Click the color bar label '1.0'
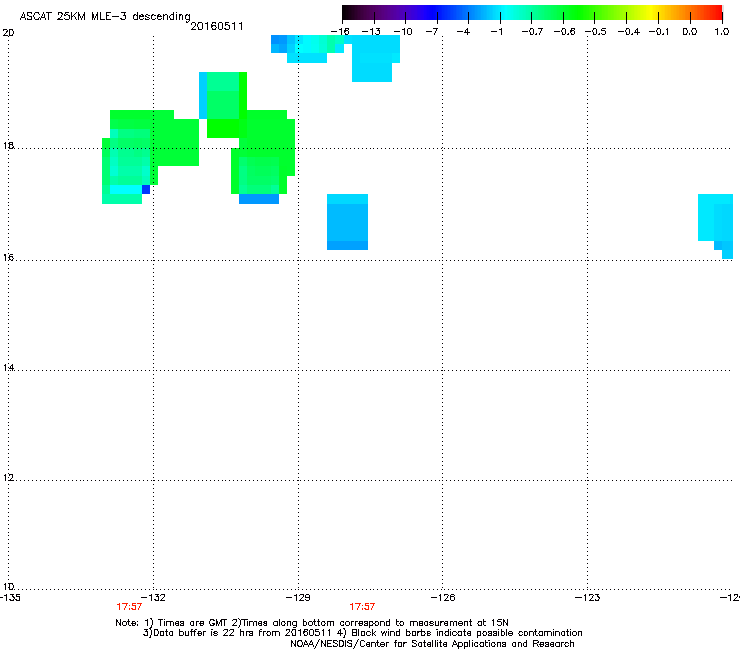Viewport: 740px width, 650px height. pyautogui.click(x=722, y=32)
